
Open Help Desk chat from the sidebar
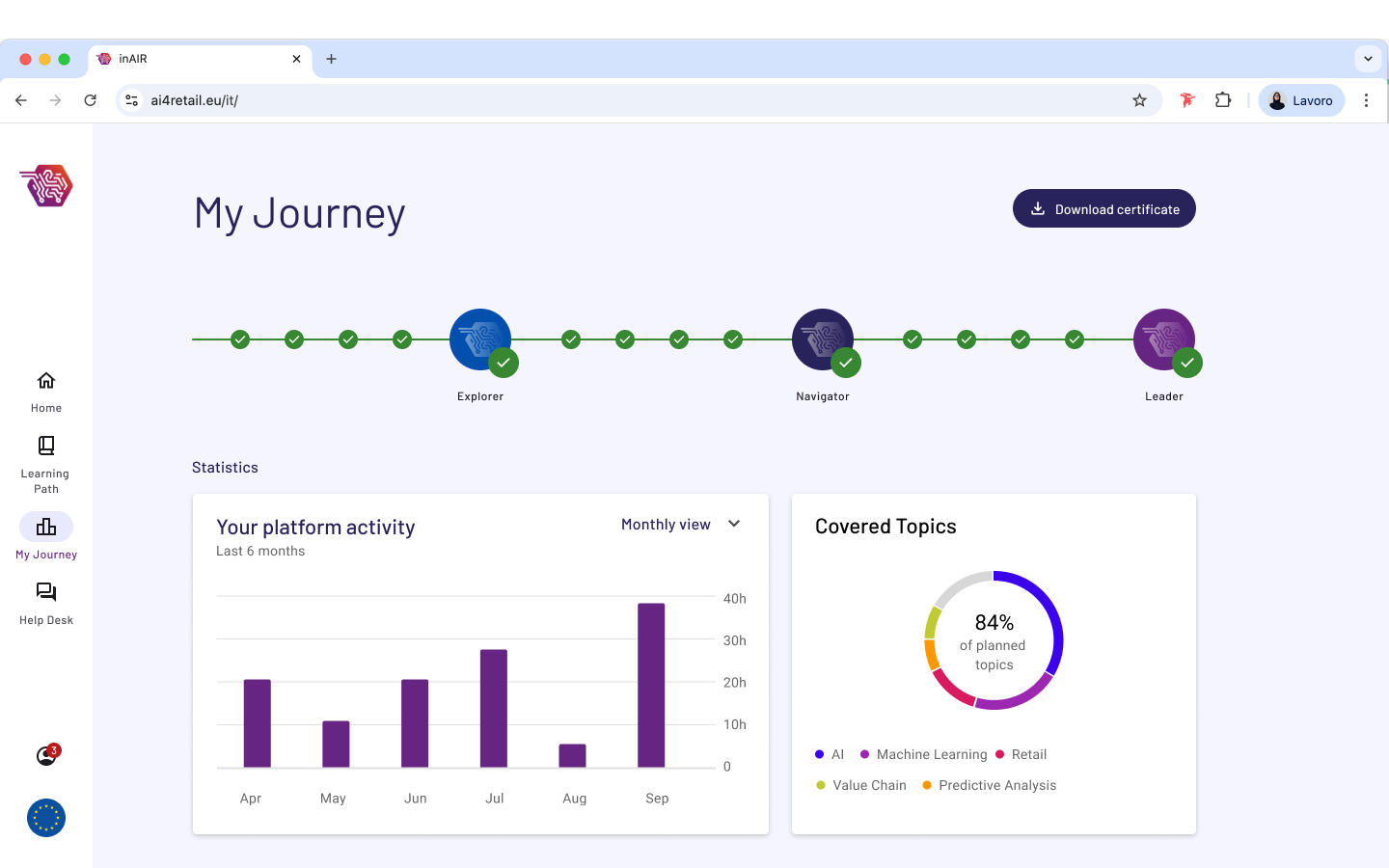coord(46,603)
